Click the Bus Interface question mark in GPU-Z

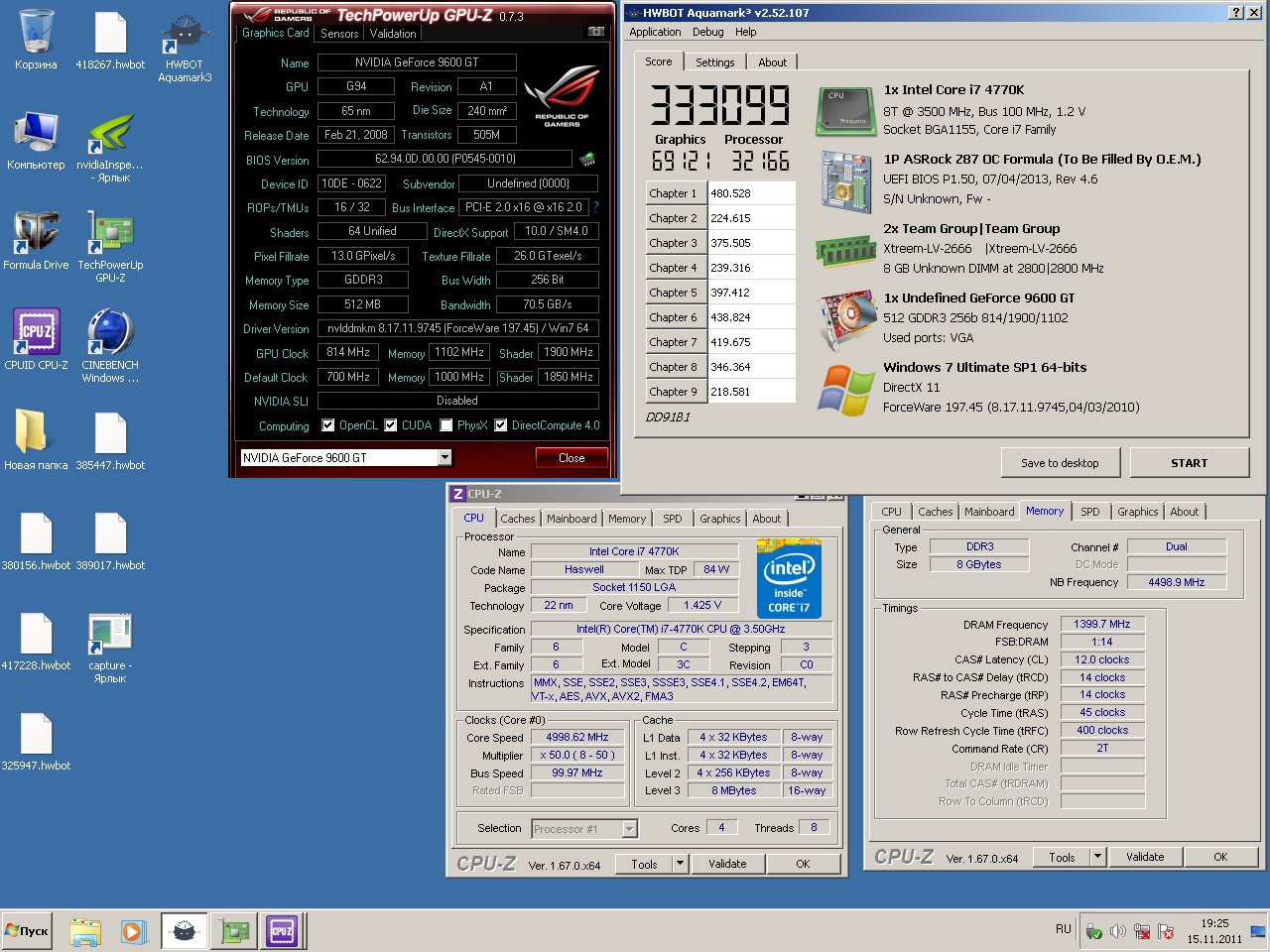point(595,207)
